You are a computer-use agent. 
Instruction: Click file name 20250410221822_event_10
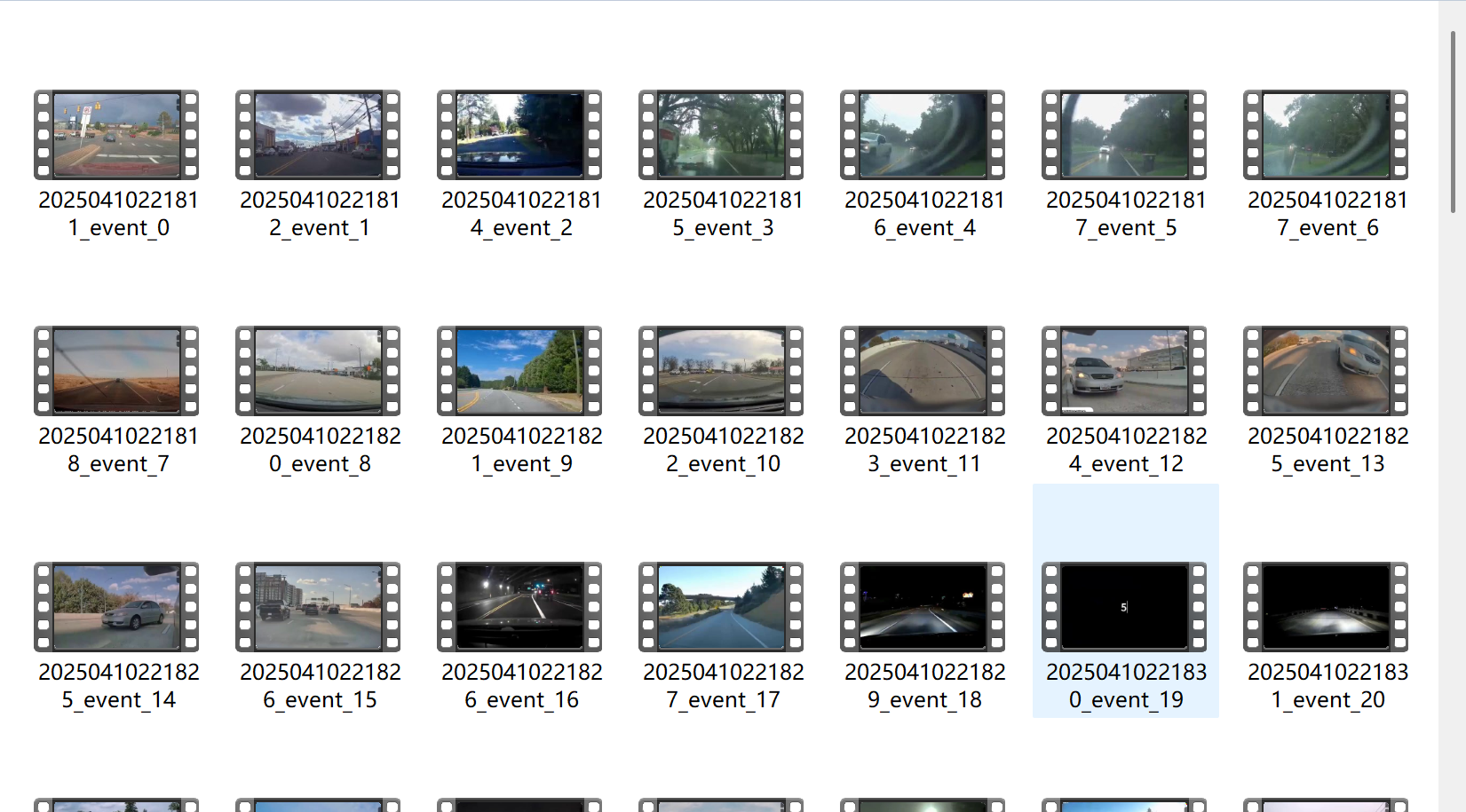[x=724, y=450]
